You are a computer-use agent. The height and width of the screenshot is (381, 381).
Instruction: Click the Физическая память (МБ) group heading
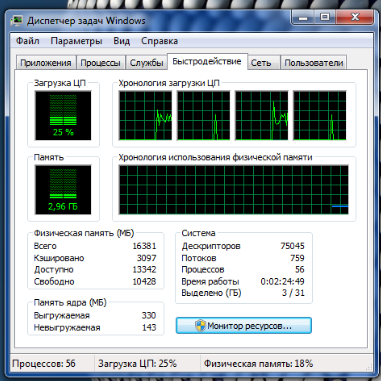click(x=84, y=233)
